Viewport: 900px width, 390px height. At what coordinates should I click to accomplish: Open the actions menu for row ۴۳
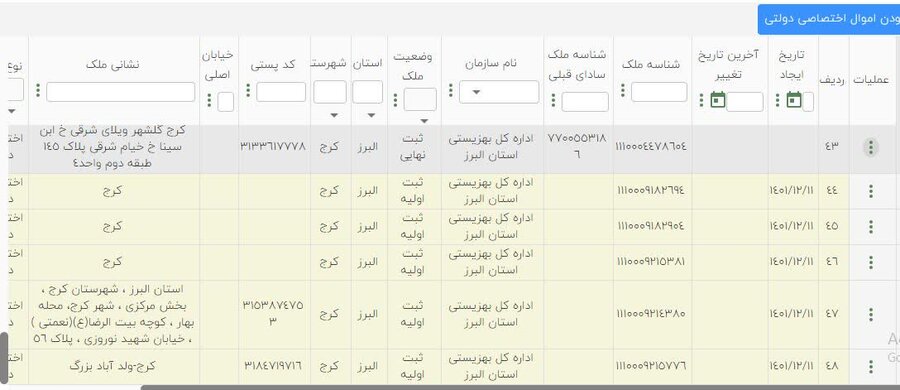(x=871, y=148)
